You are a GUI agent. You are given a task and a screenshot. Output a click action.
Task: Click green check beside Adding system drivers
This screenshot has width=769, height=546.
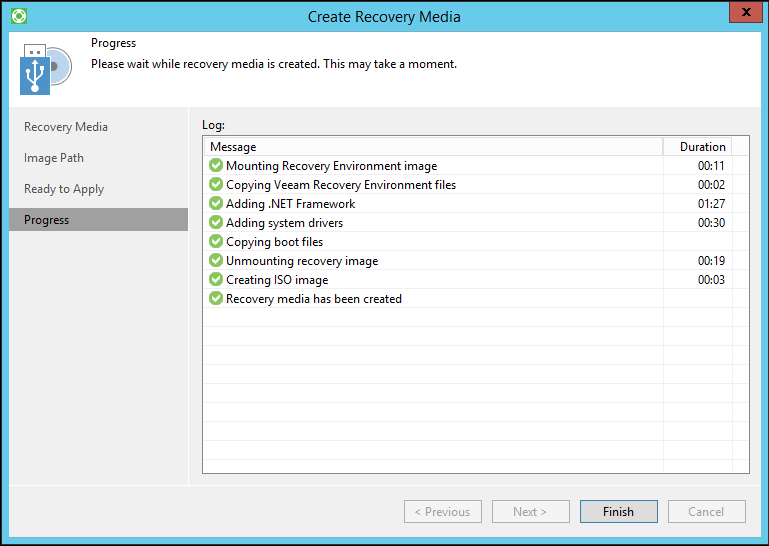point(215,223)
